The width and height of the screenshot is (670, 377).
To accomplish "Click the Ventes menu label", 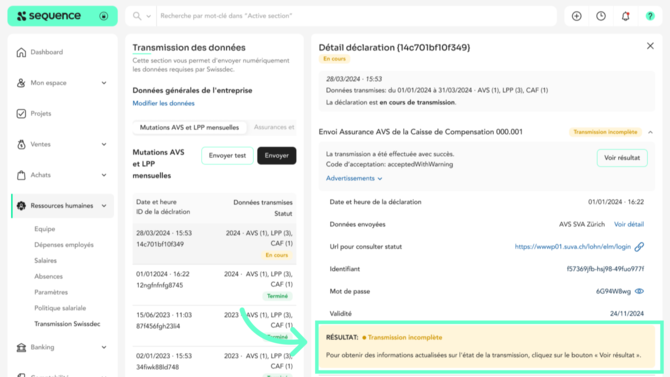I will point(40,144).
